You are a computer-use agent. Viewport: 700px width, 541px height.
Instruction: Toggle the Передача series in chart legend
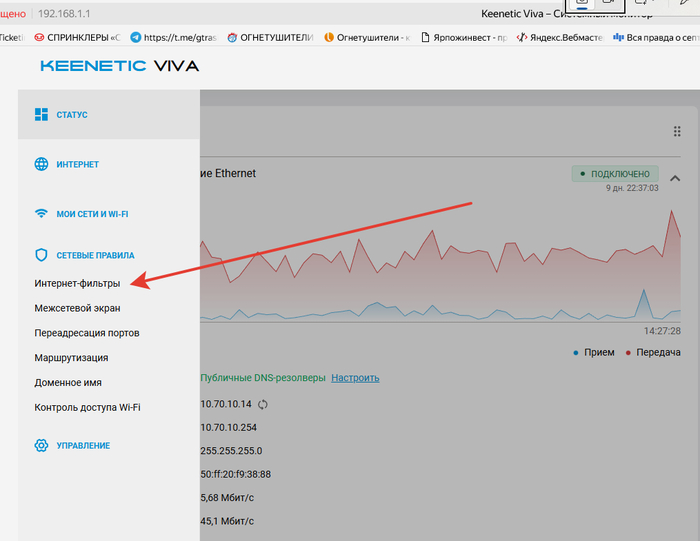point(653,353)
